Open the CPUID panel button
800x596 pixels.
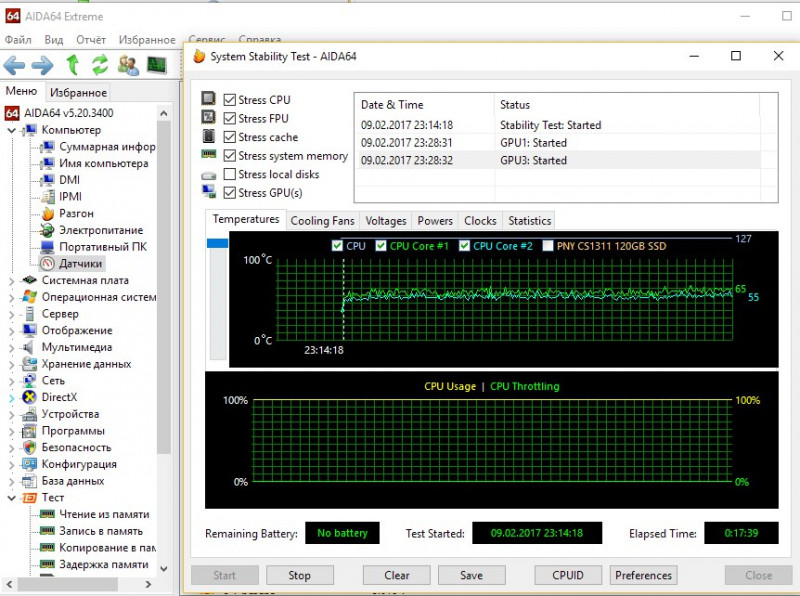click(568, 575)
